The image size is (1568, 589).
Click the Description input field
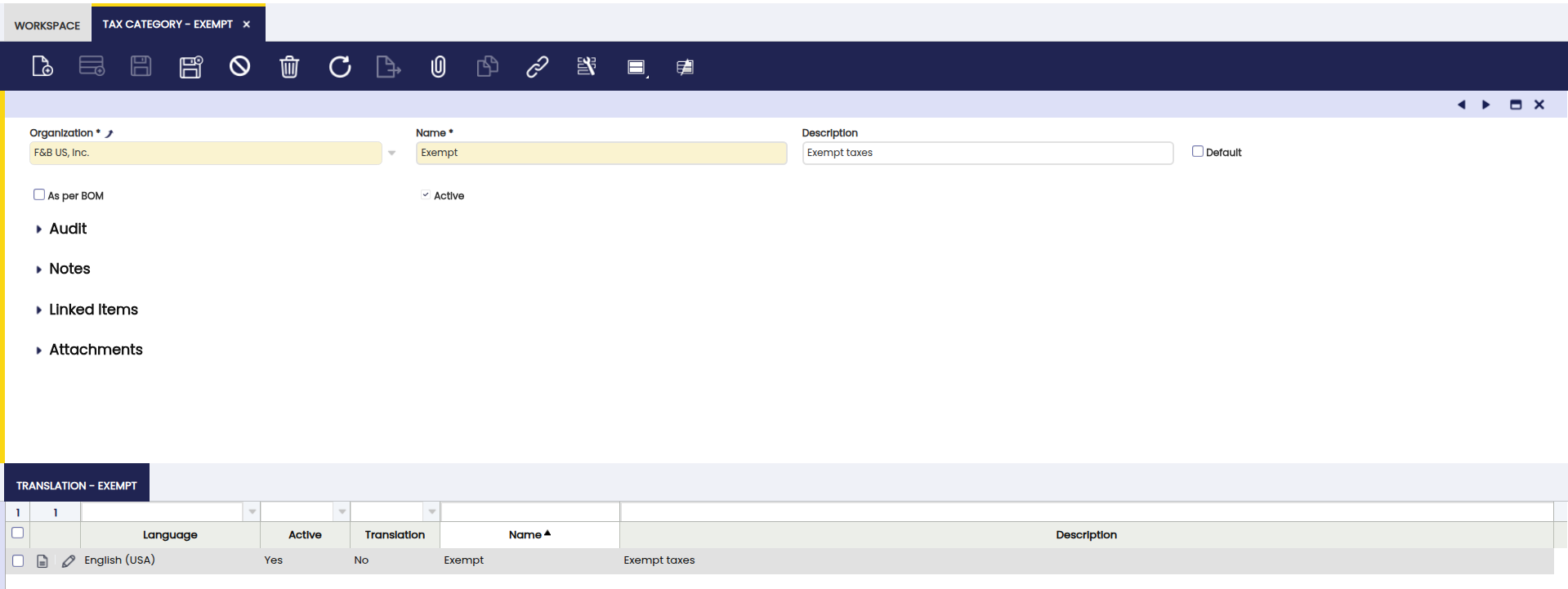click(987, 153)
